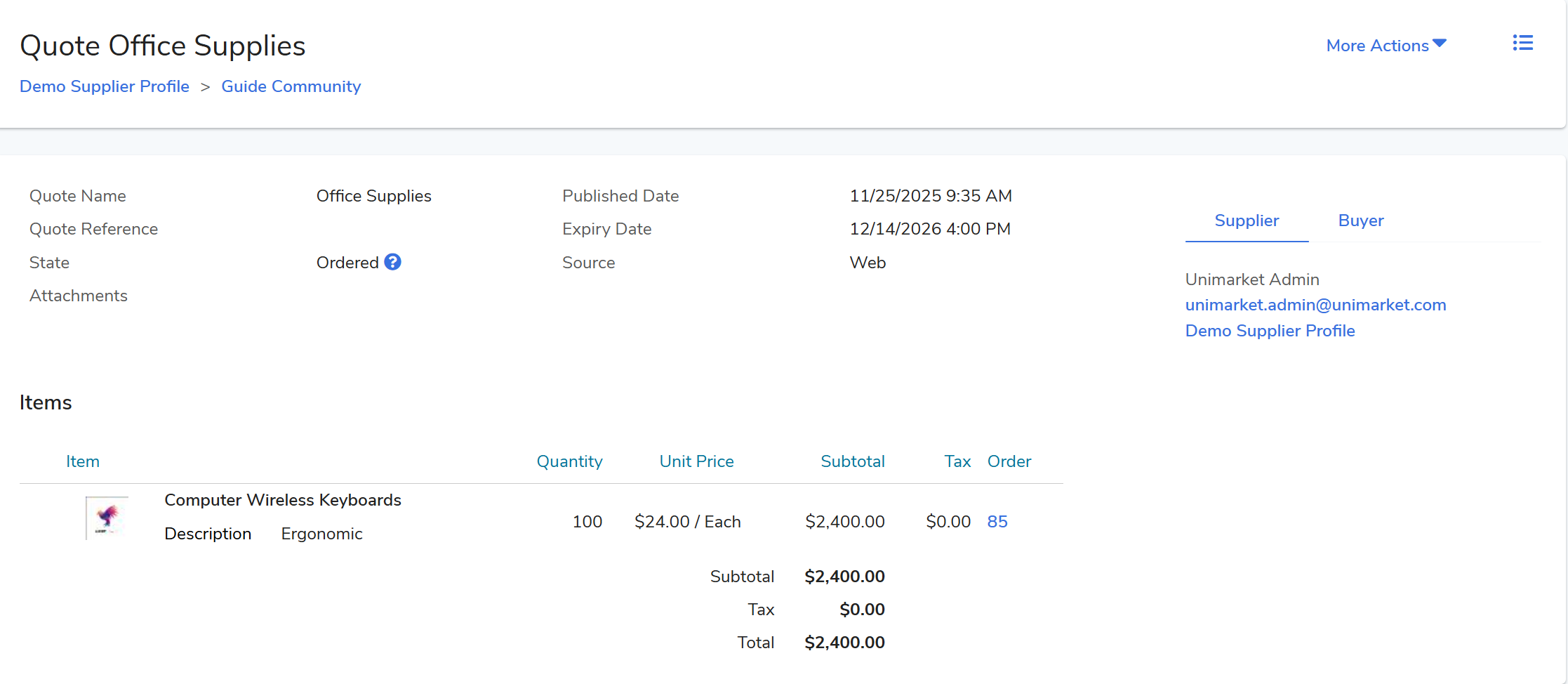Sort by the Quantity column header
The height and width of the screenshot is (684, 1568).
[x=569, y=461]
